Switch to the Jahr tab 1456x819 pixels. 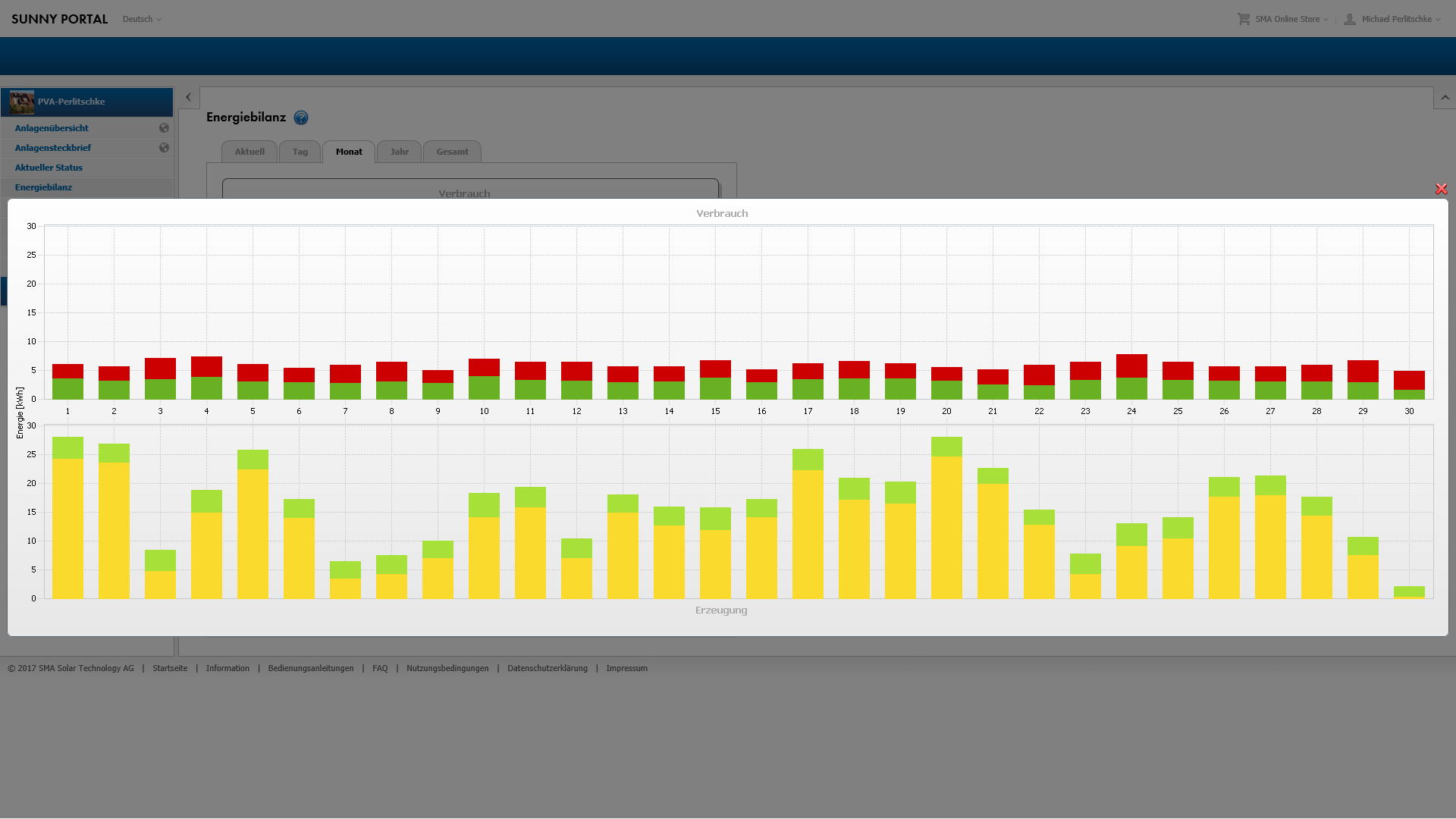[x=399, y=152]
